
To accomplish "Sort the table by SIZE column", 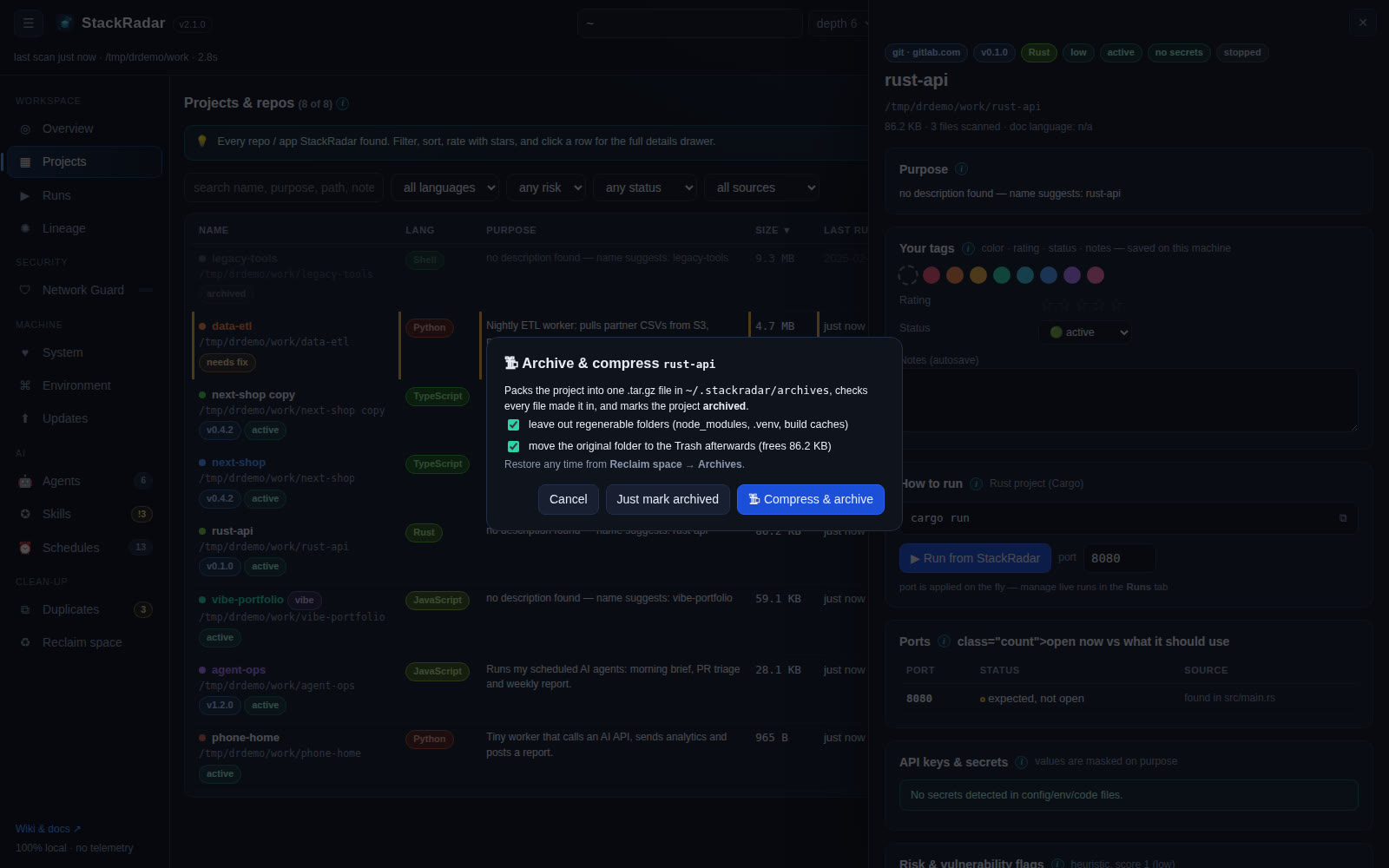I will click(x=773, y=231).
